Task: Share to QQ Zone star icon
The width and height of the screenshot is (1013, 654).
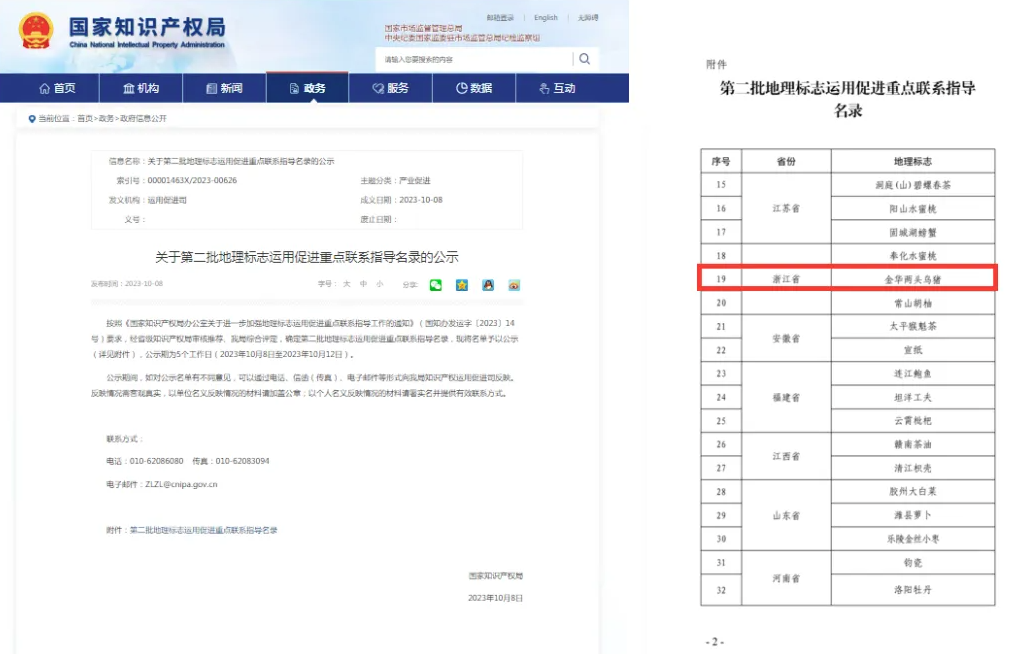Action: coord(462,285)
